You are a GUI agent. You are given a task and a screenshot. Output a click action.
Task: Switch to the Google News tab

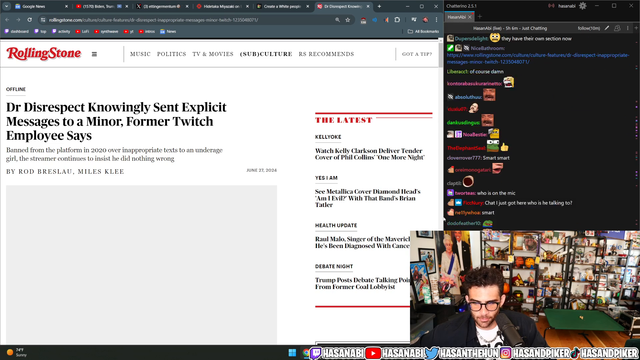click(x=40, y=7)
